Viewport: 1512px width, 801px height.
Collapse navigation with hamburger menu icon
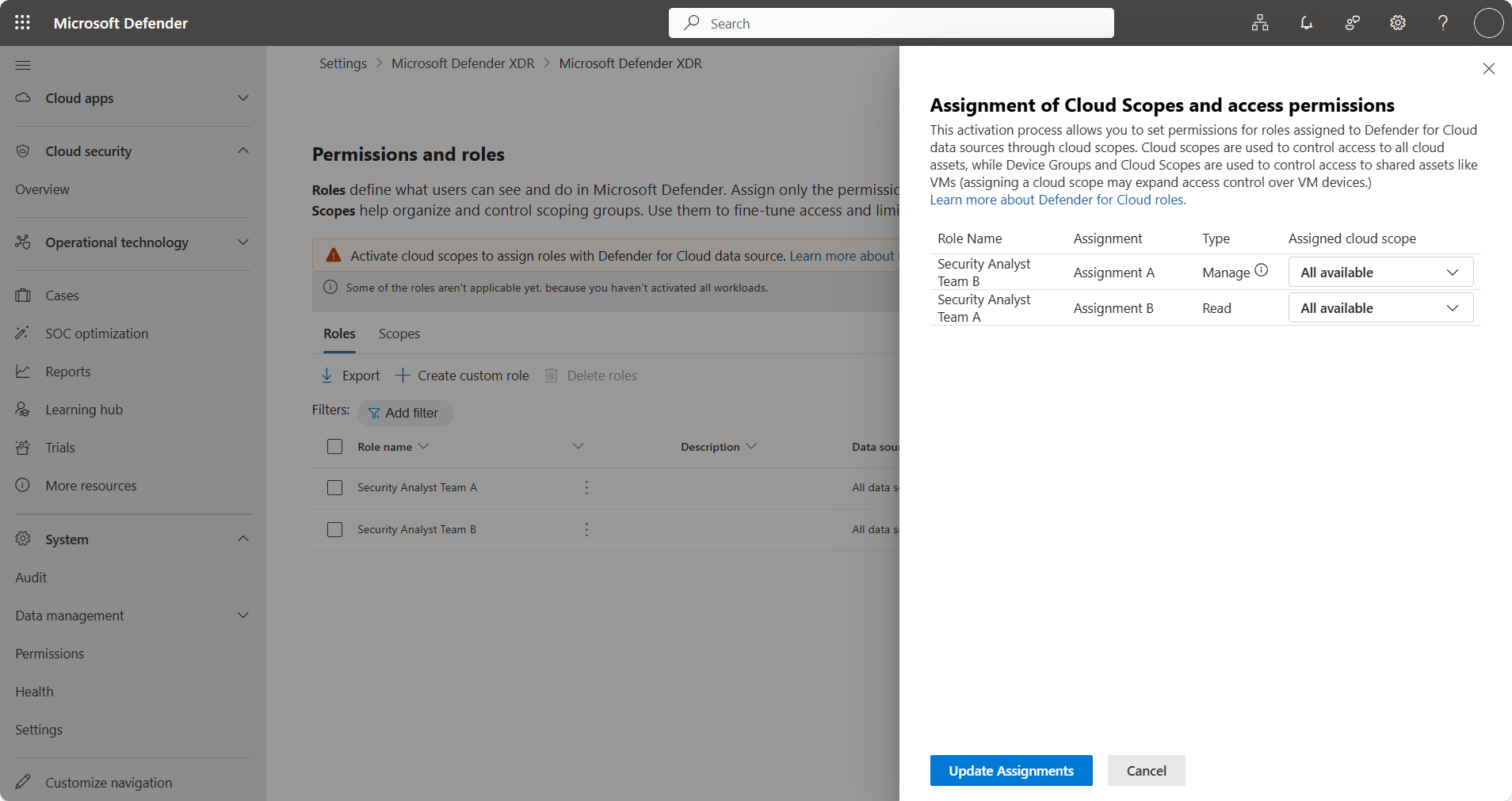tap(23, 65)
